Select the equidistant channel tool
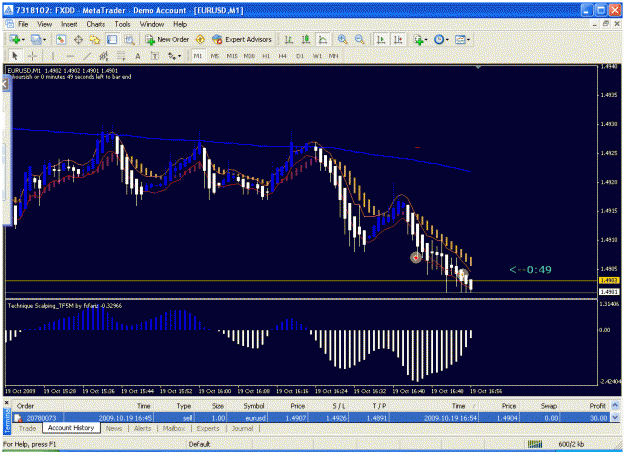This screenshot has height=452, width=625. pos(104,56)
